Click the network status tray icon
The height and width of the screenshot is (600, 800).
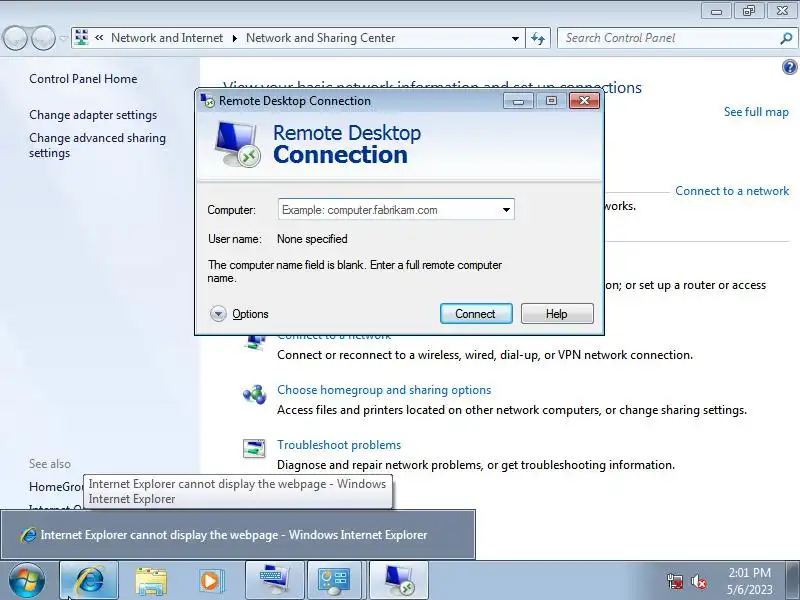(675, 581)
